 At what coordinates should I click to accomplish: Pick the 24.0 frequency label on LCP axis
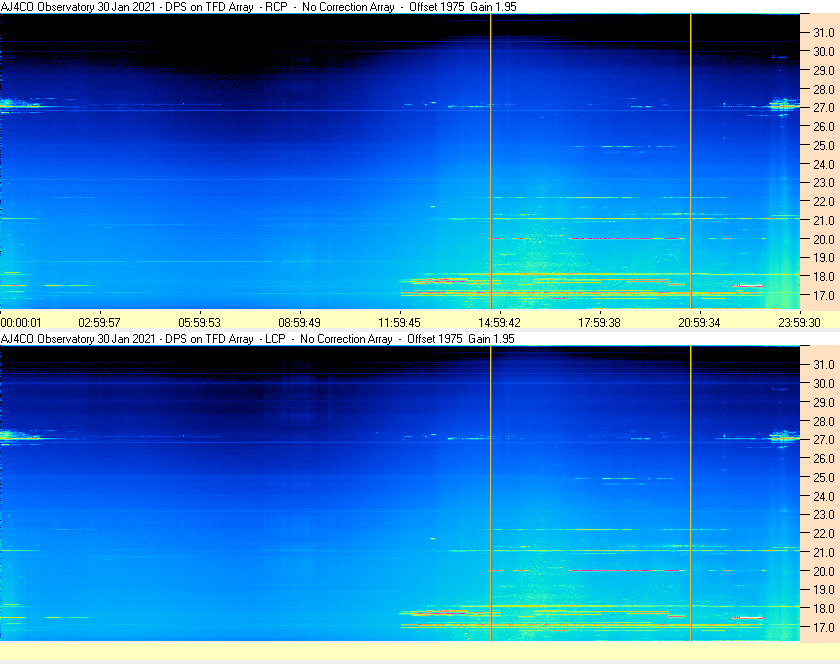[824, 496]
